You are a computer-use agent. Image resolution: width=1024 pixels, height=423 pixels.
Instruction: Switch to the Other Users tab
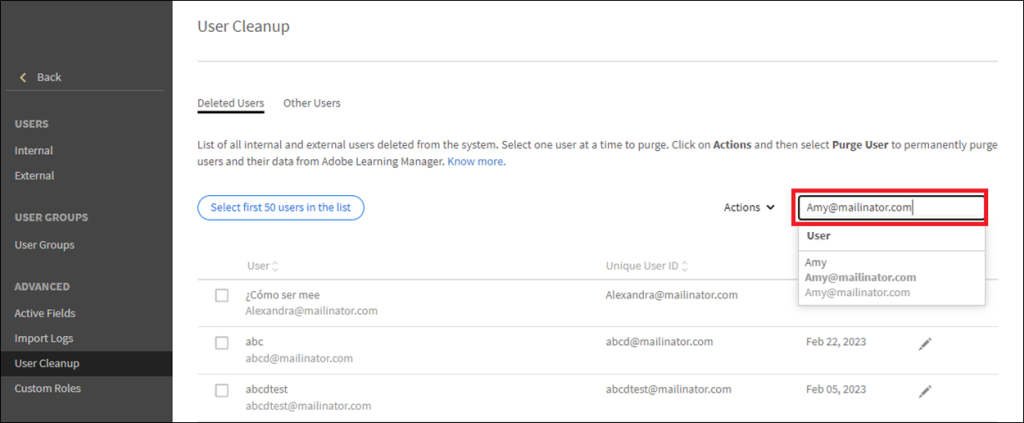click(x=312, y=103)
